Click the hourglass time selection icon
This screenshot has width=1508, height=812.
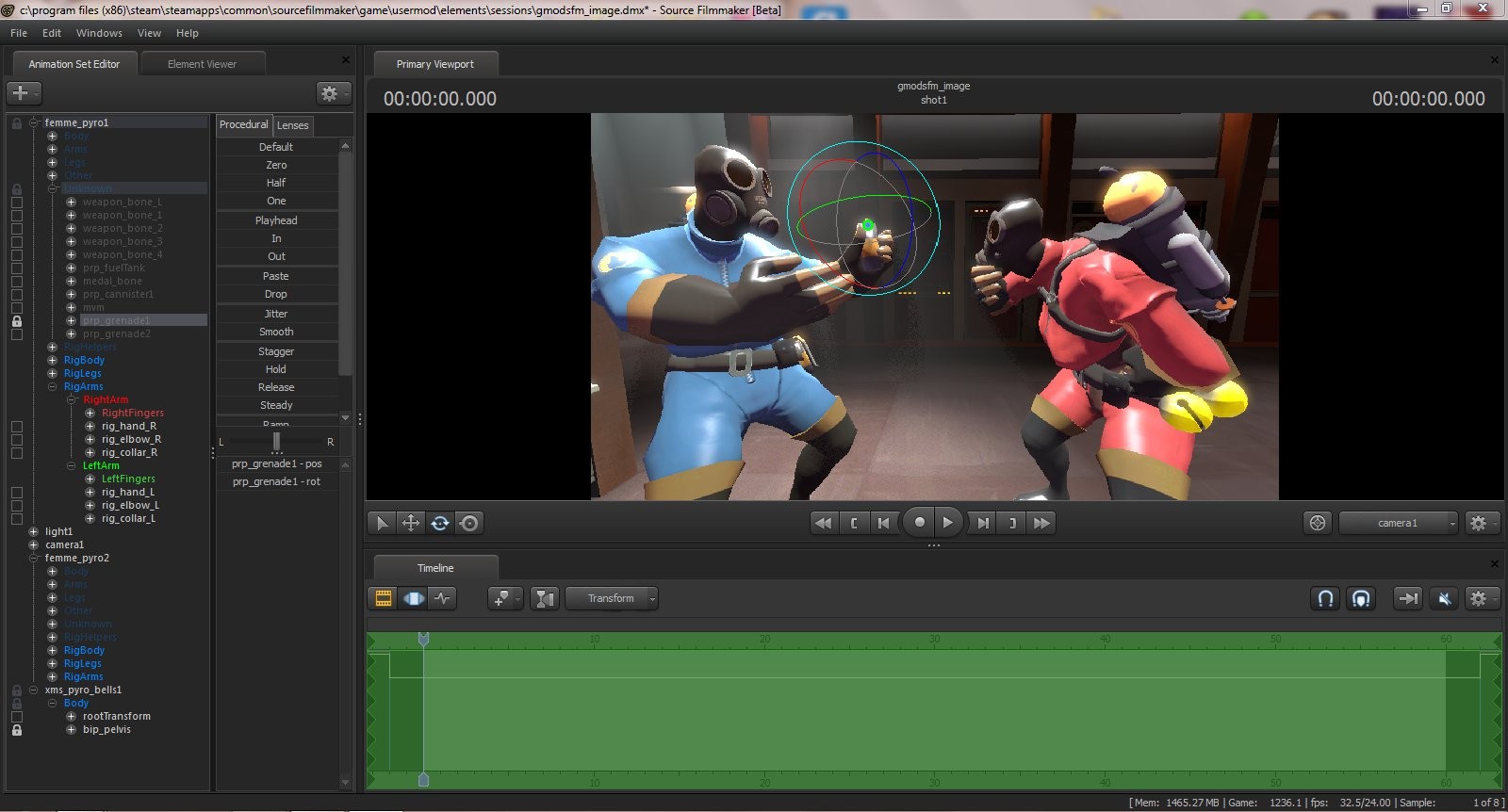545,598
